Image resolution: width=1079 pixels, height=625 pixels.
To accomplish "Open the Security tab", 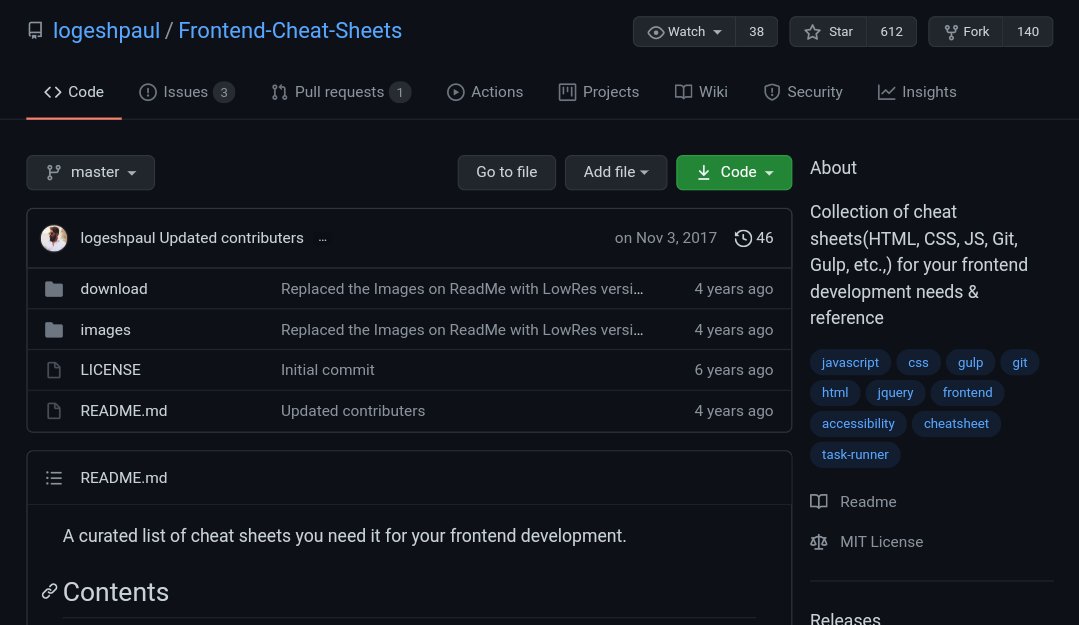I will tap(802, 92).
